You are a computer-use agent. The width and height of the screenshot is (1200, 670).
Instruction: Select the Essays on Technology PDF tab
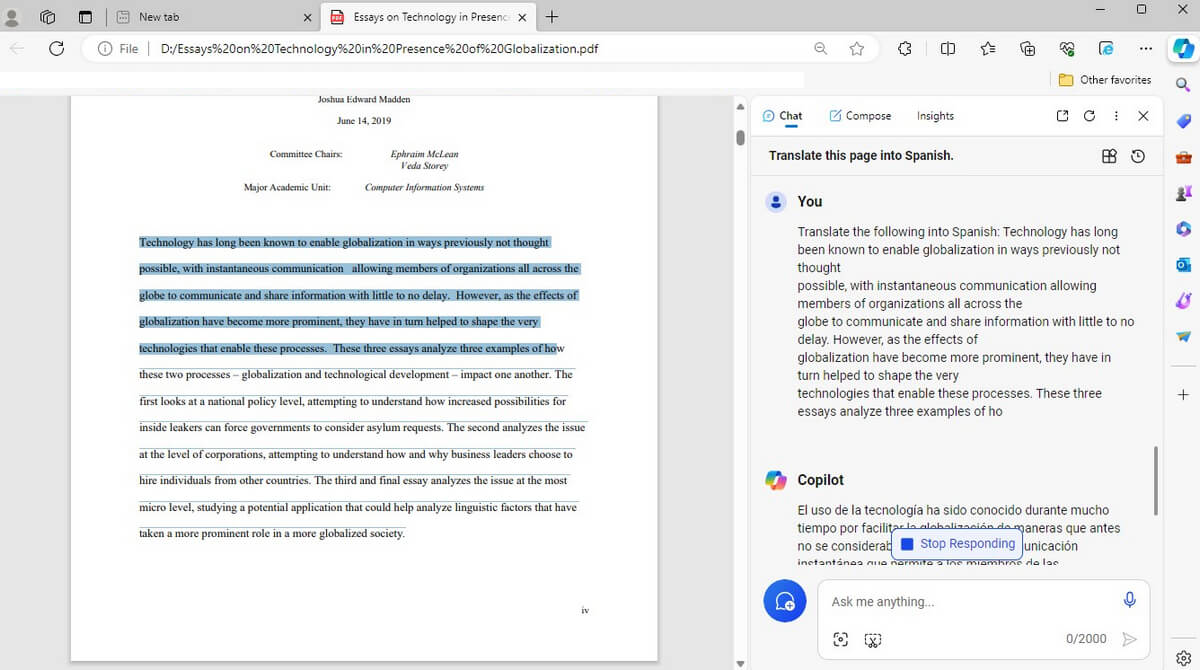point(430,17)
